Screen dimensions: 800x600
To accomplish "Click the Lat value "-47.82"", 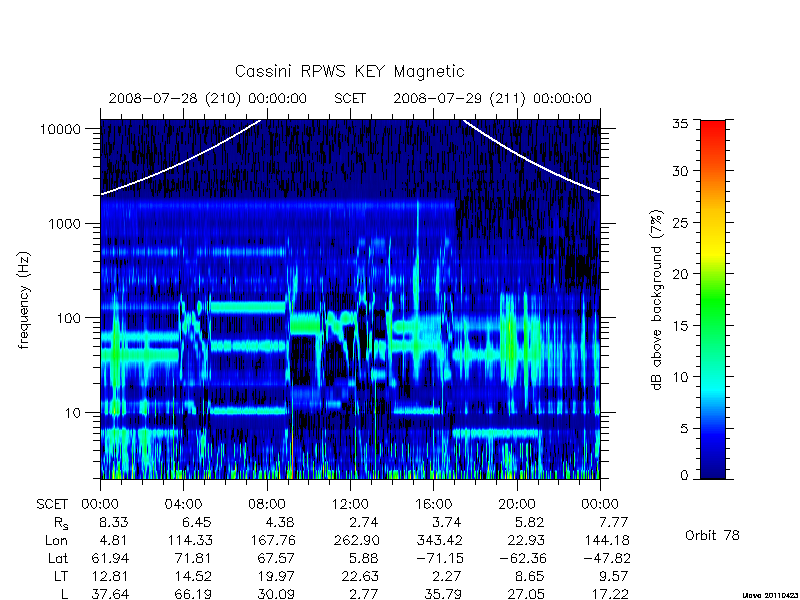I will (607, 559).
